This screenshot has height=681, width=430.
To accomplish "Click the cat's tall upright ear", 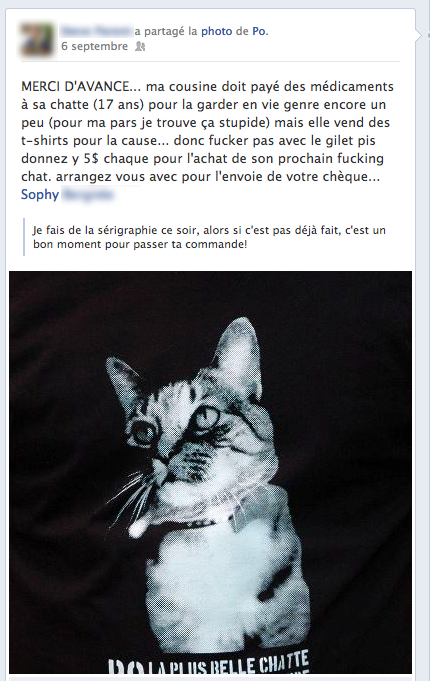I will 240,356.
